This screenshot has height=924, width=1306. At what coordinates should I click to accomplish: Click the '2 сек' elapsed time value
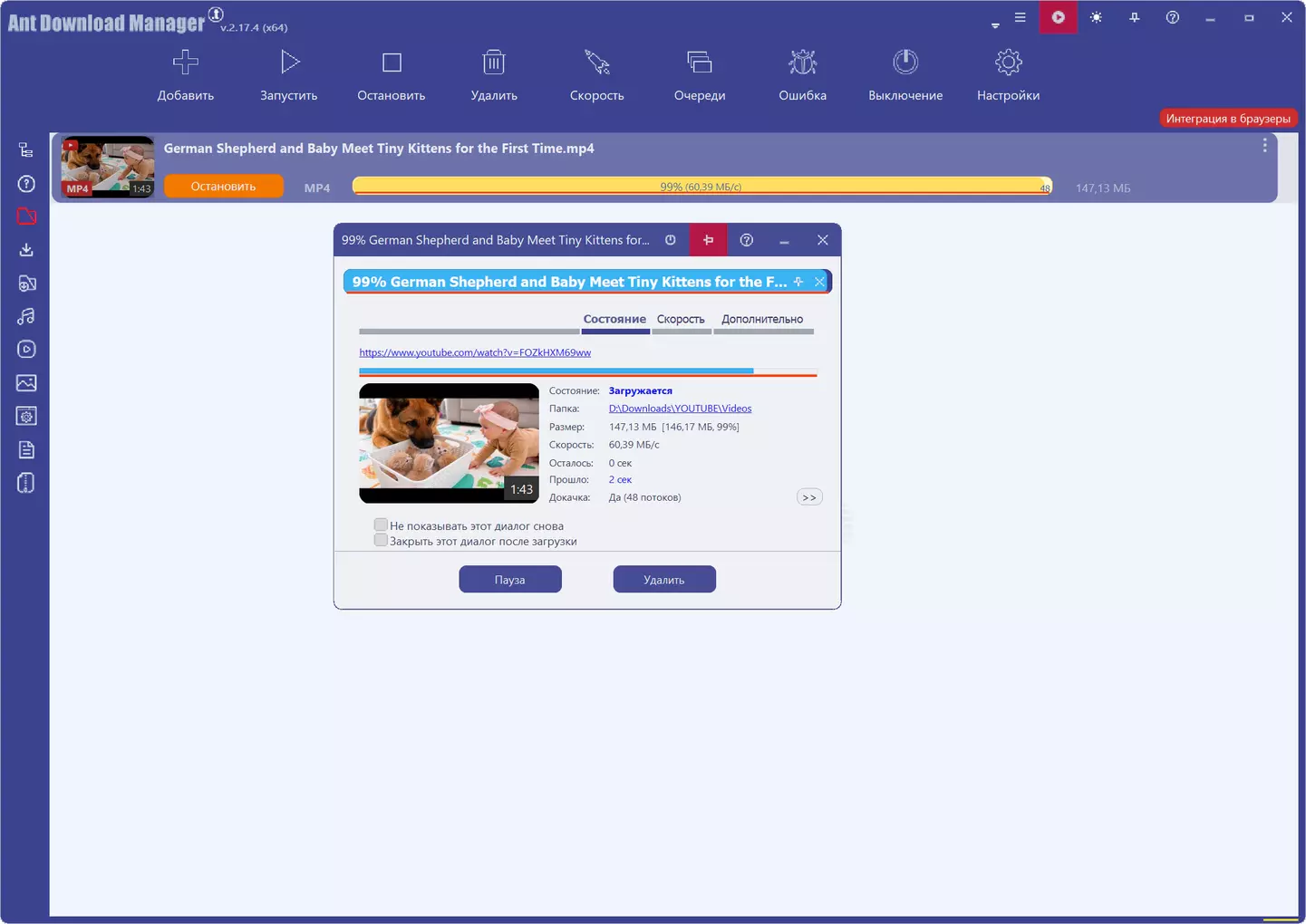tap(620, 480)
